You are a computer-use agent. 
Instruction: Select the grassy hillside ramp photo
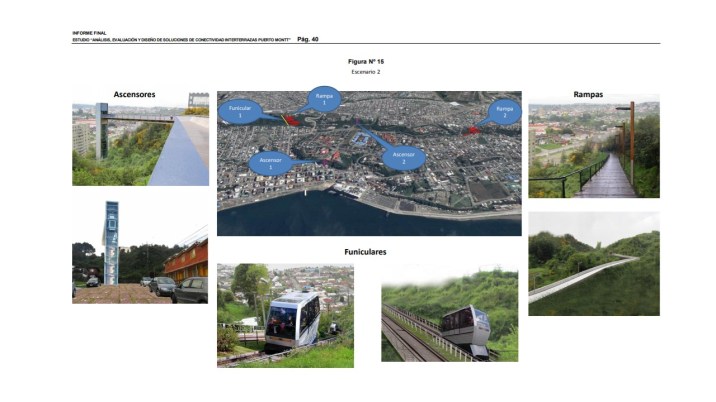click(x=593, y=264)
